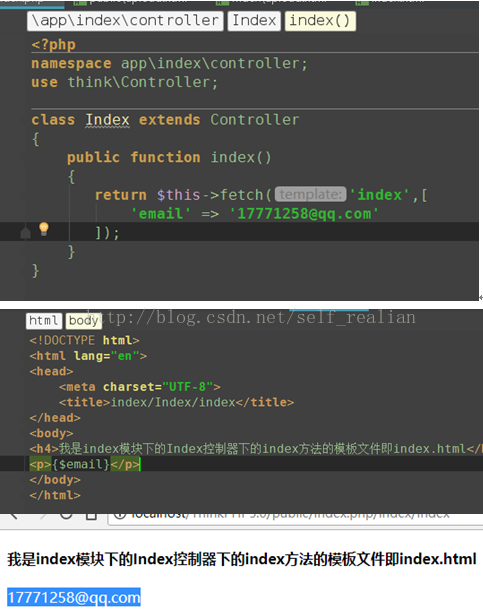Click 'extends' keyword in class declaration

169,120
